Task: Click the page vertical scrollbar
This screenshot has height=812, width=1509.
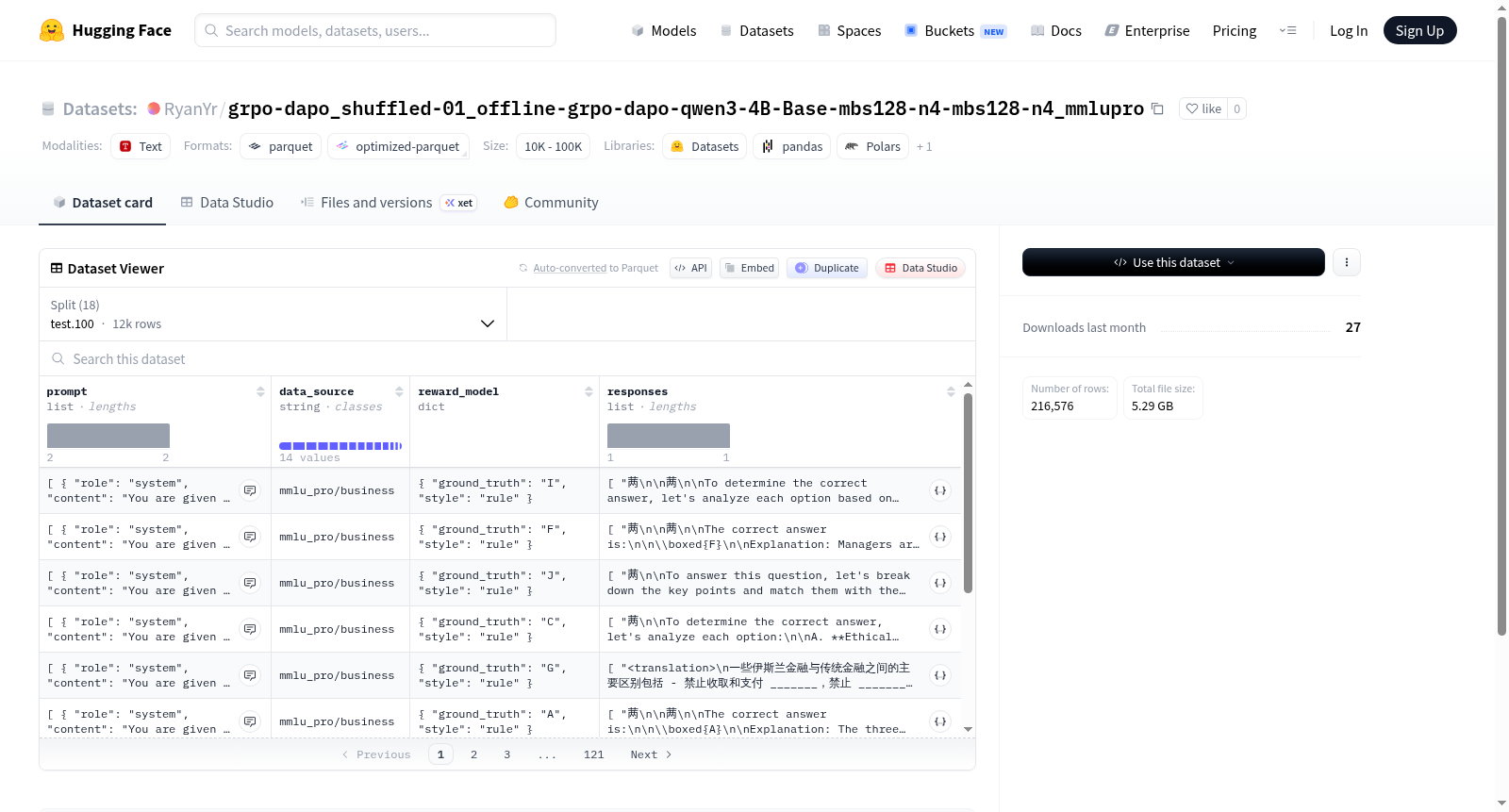Action: click(1501, 325)
